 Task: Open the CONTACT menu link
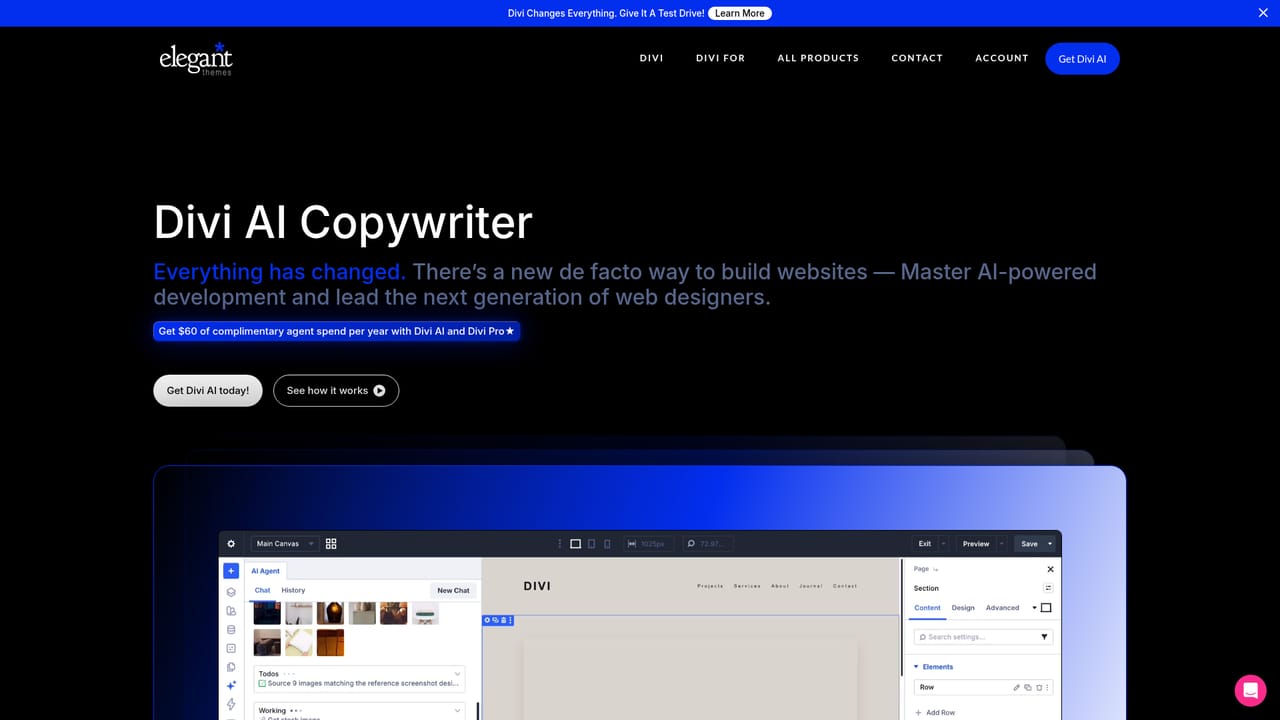(x=917, y=58)
